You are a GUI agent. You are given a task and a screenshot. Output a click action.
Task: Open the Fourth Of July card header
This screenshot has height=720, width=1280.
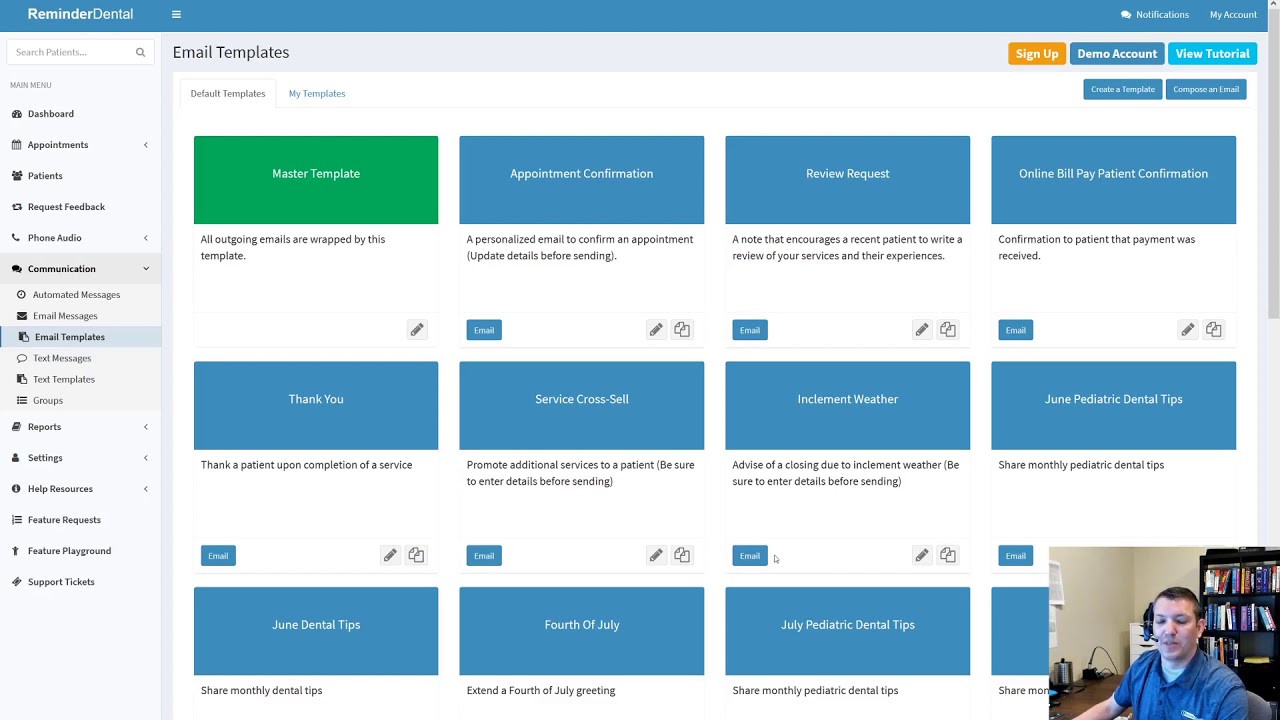582,631
